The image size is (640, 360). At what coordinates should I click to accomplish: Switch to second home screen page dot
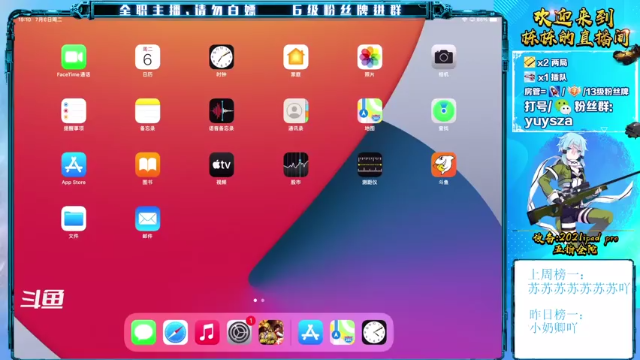(x=263, y=300)
